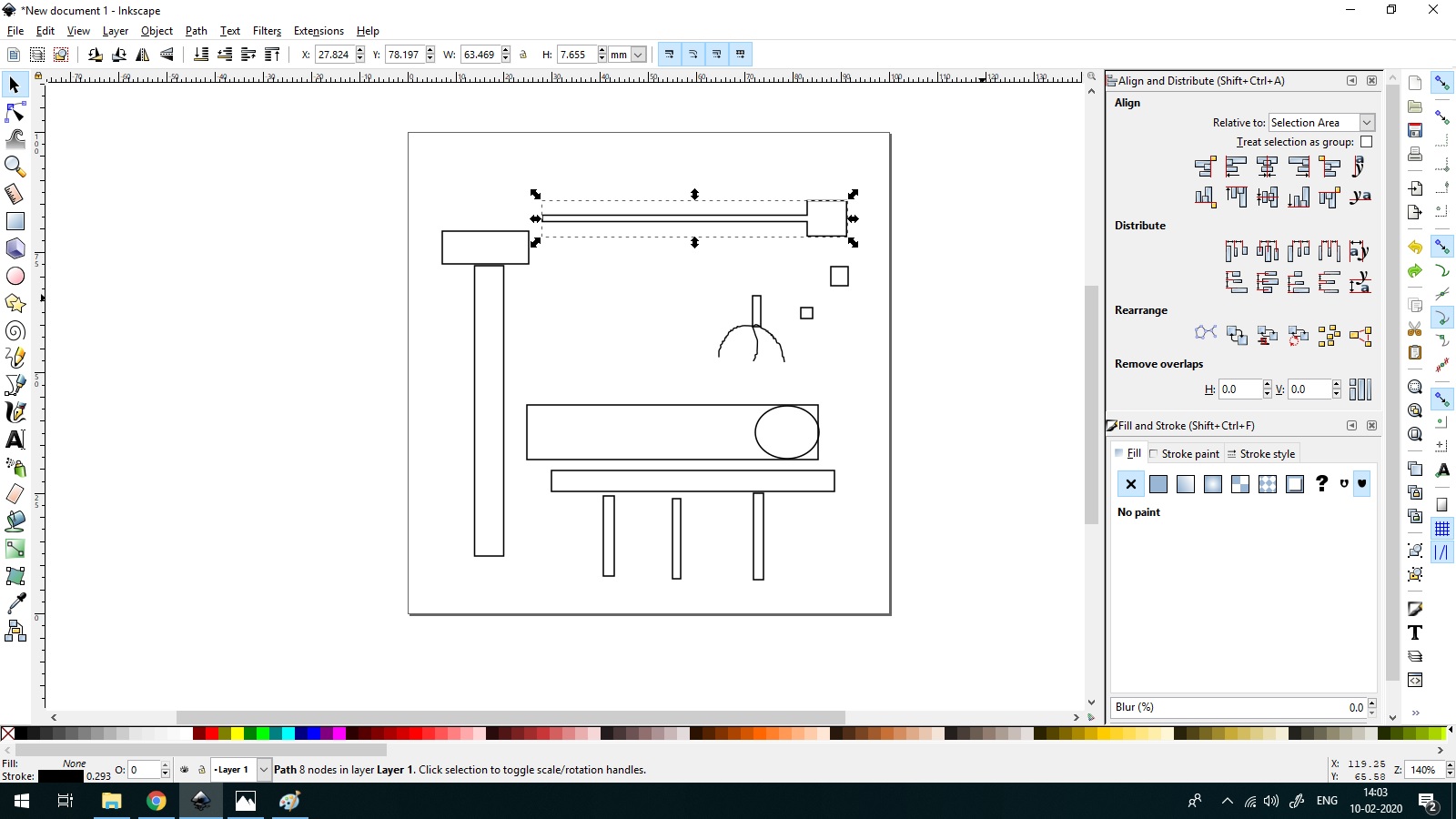Select the Eraser tool
Viewport: 1456px width, 819px height.
tap(15, 494)
